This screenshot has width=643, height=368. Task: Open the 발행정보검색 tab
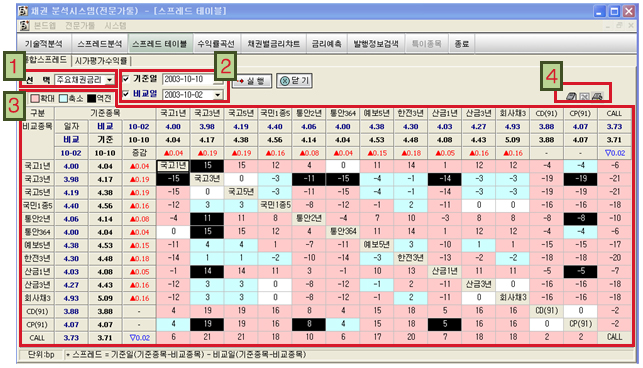[x=376, y=44]
